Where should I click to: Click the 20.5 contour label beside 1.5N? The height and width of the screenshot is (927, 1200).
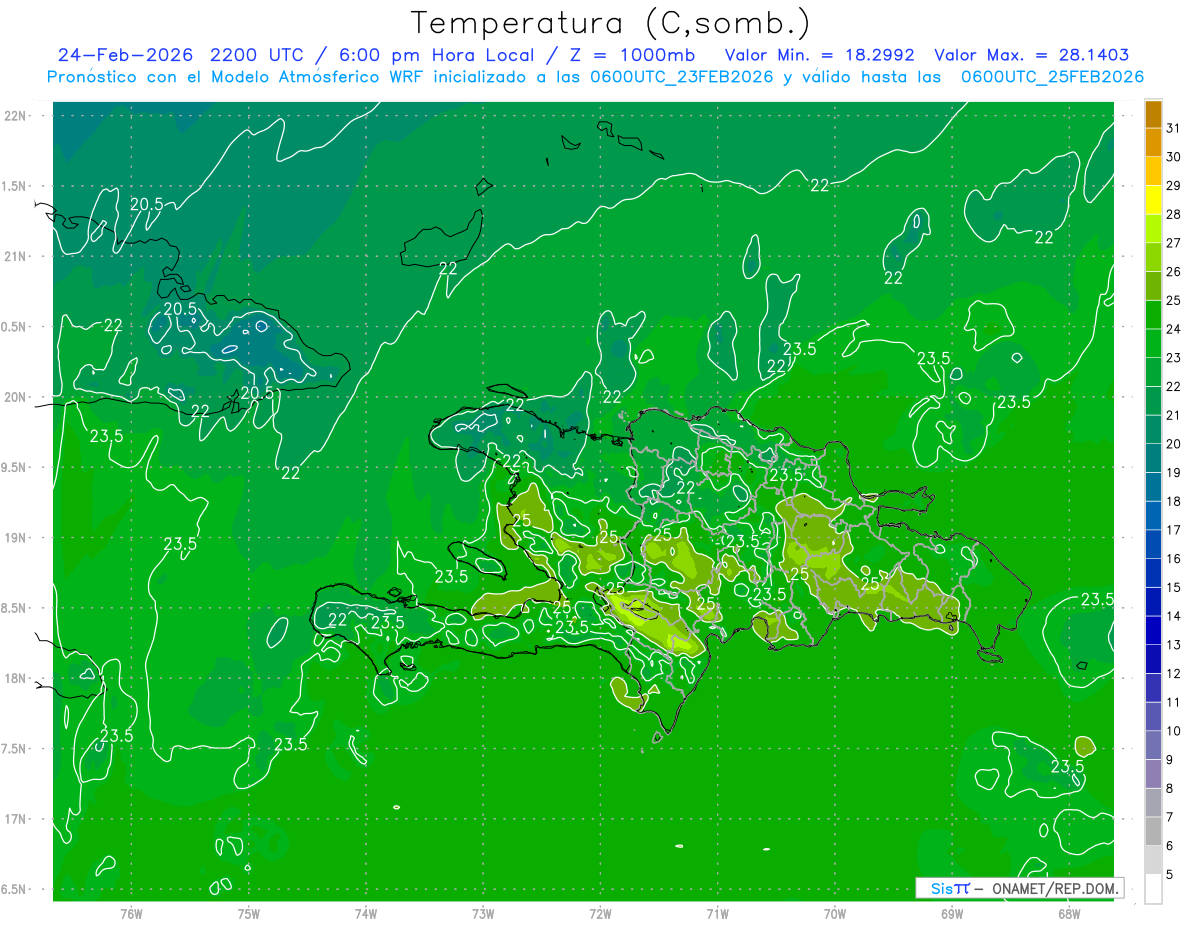pos(147,204)
